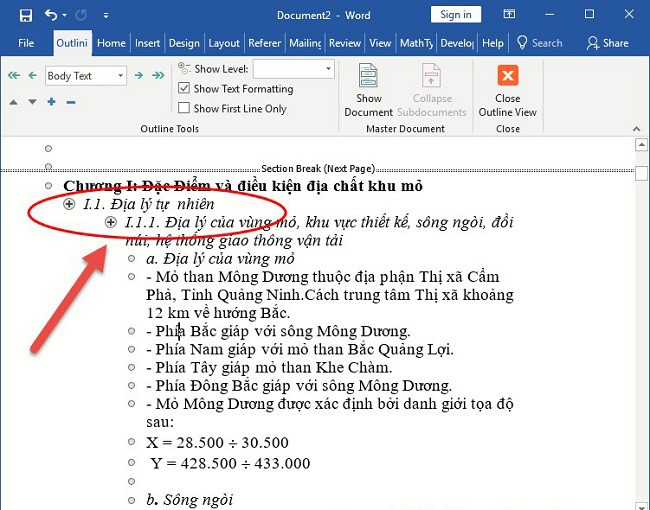This screenshot has height=510, width=650.
Task: Switch to the Home tab
Action: point(111,43)
